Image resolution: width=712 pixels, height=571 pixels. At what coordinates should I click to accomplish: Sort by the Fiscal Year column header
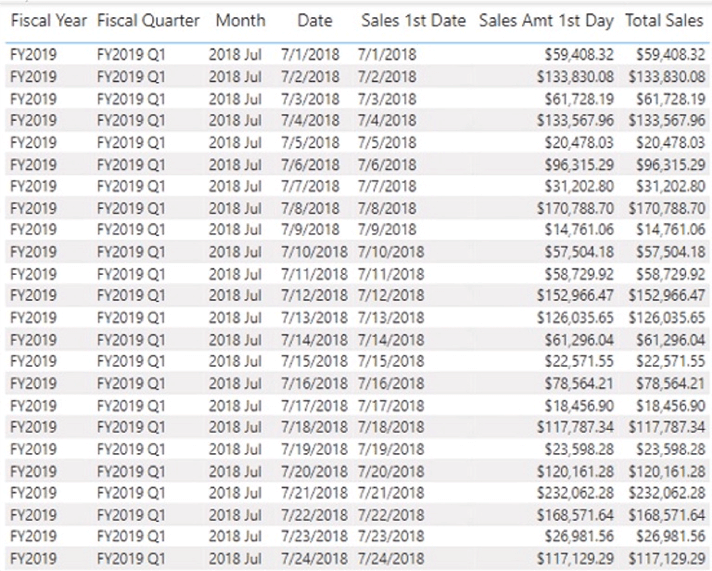(x=47, y=20)
